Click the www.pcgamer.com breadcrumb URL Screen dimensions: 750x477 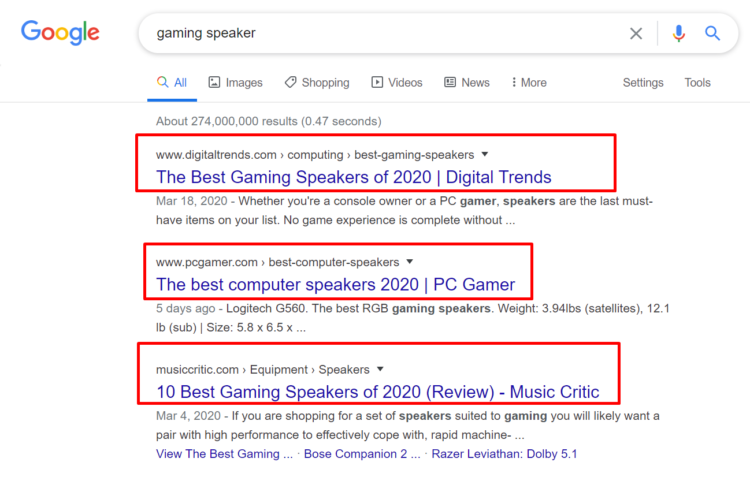[x=277, y=262]
